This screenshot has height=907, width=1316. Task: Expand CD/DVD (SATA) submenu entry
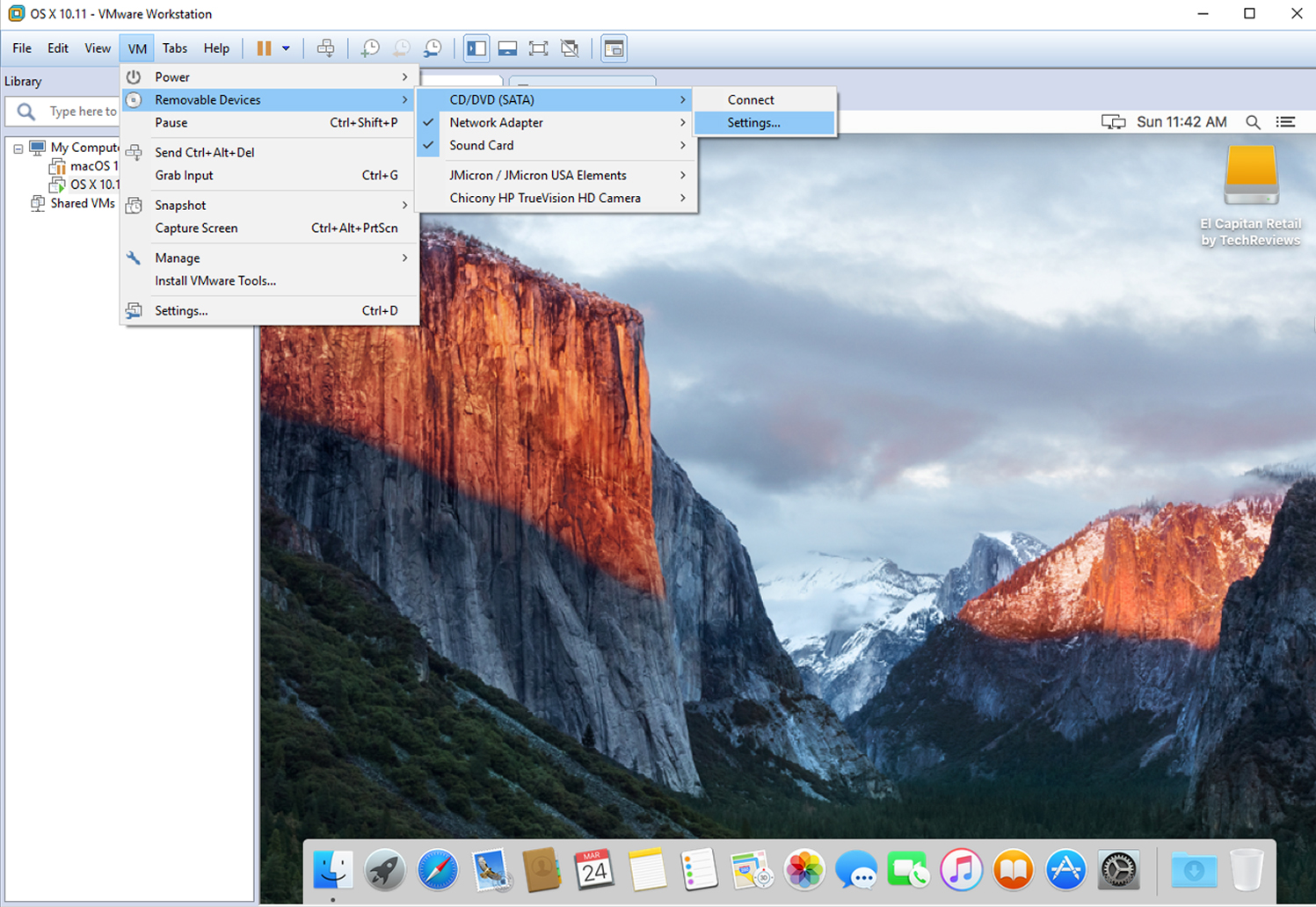(556, 99)
